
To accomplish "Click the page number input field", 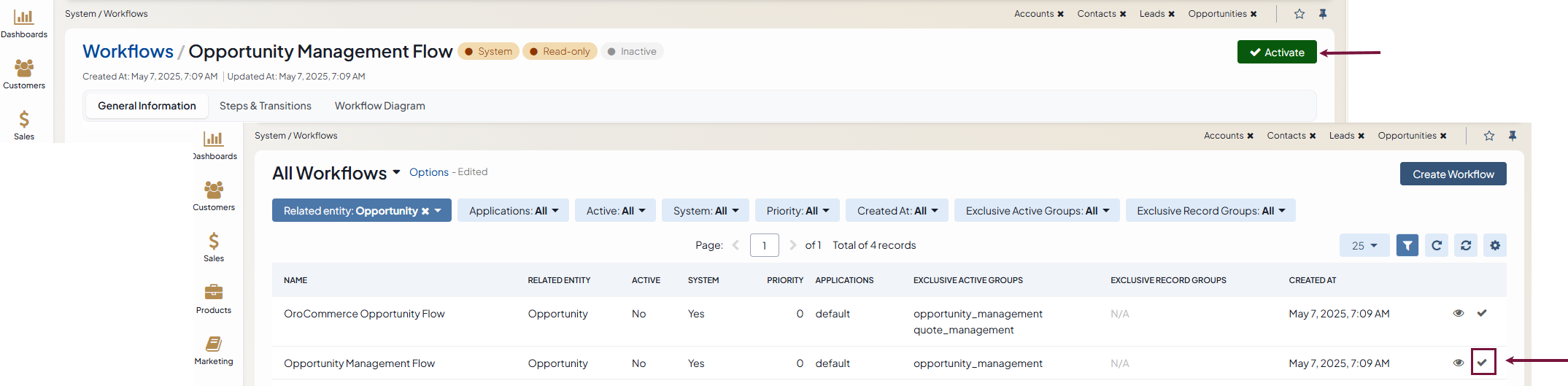I will 764,246.
